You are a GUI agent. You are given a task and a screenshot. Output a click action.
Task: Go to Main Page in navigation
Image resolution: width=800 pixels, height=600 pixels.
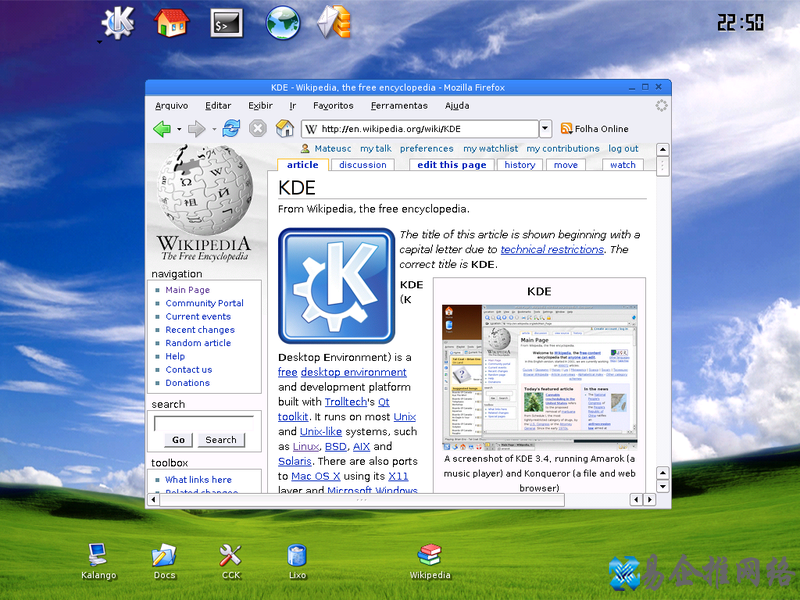tap(187, 290)
